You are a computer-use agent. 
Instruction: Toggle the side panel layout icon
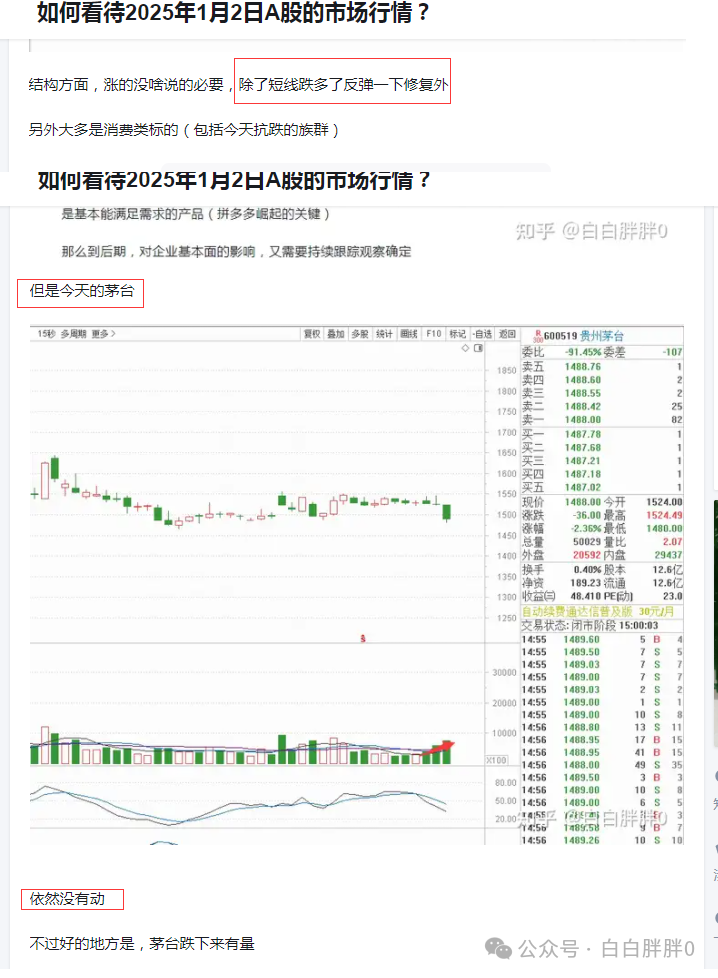pos(478,348)
